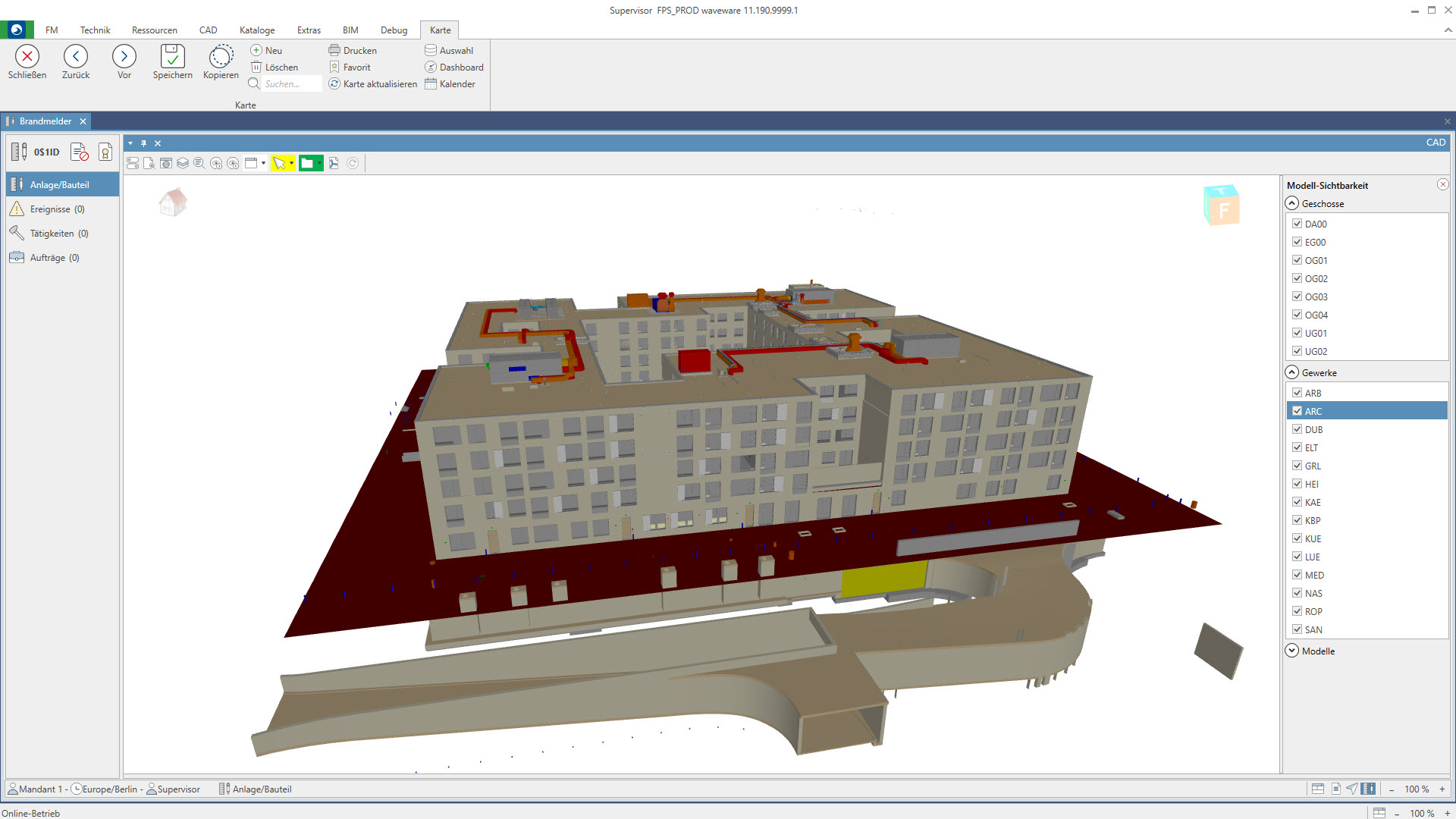Click the Zurück back arrow icon
This screenshot has width=1456, height=819.
tap(76, 57)
